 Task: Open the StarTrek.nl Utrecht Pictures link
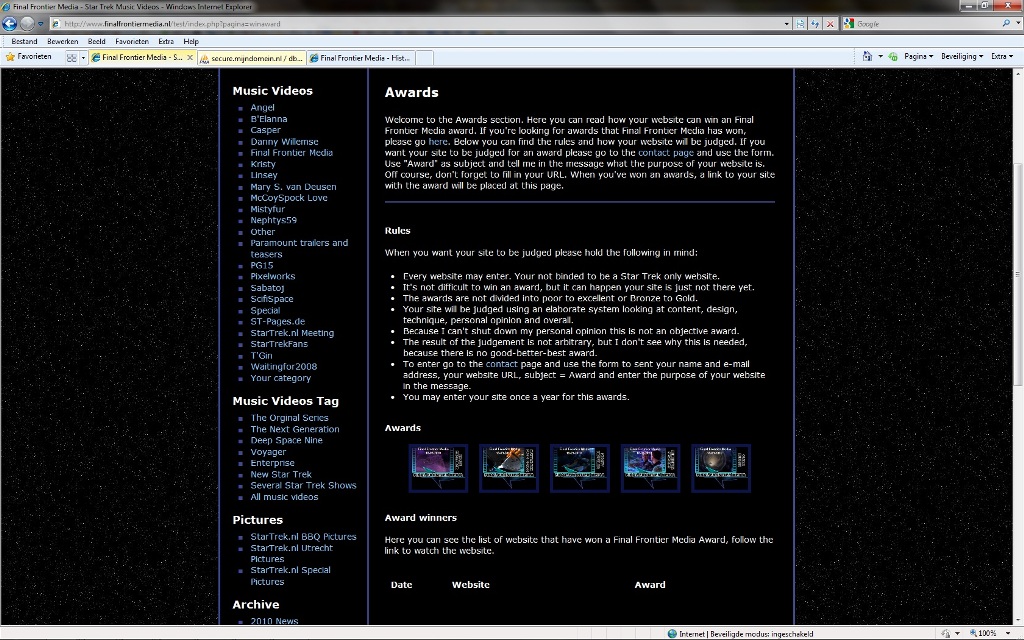click(291, 554)
